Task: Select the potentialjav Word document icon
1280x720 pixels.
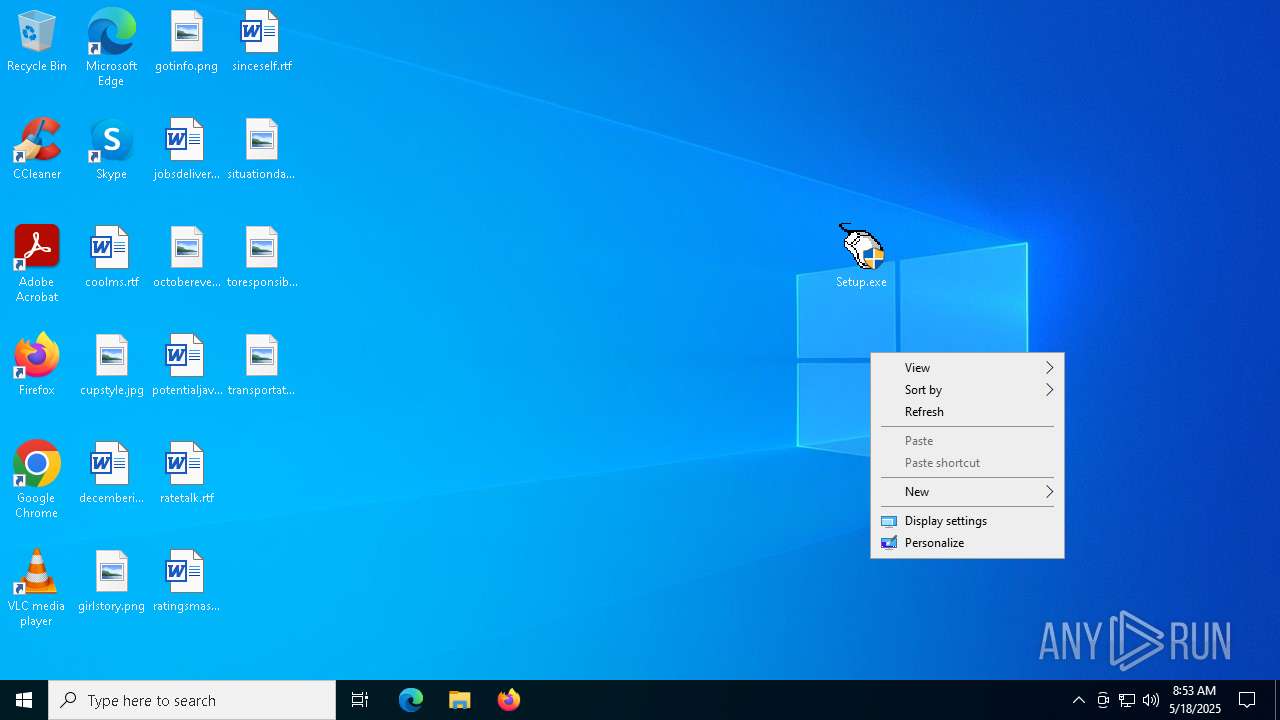Action: pyautogui.click(x=186, y=366)
